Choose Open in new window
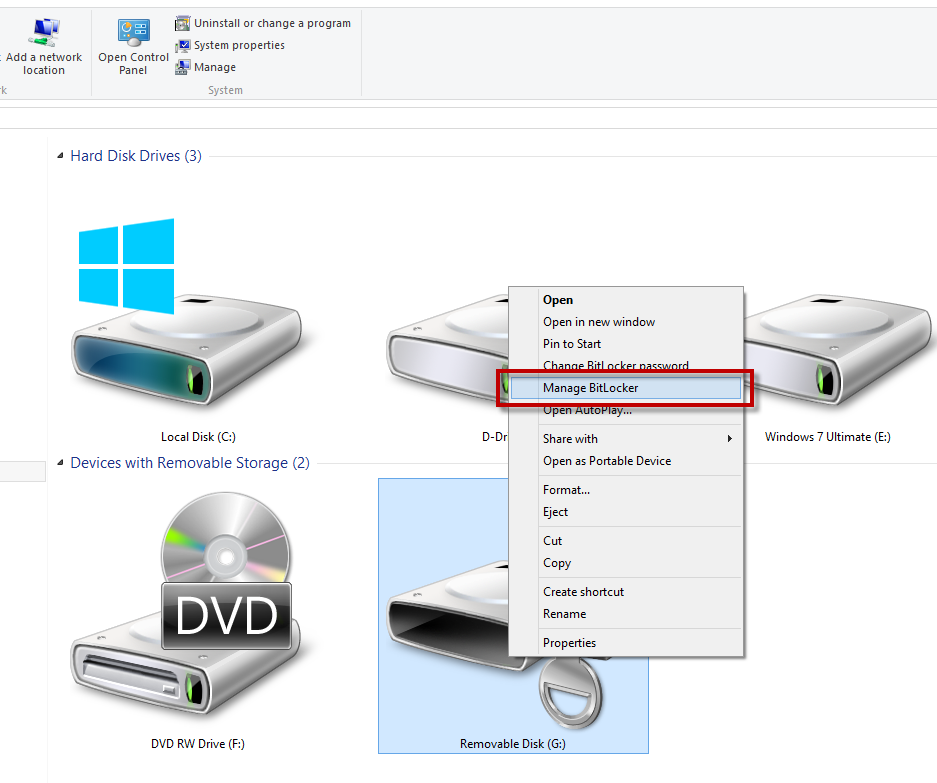 [626, 322]
